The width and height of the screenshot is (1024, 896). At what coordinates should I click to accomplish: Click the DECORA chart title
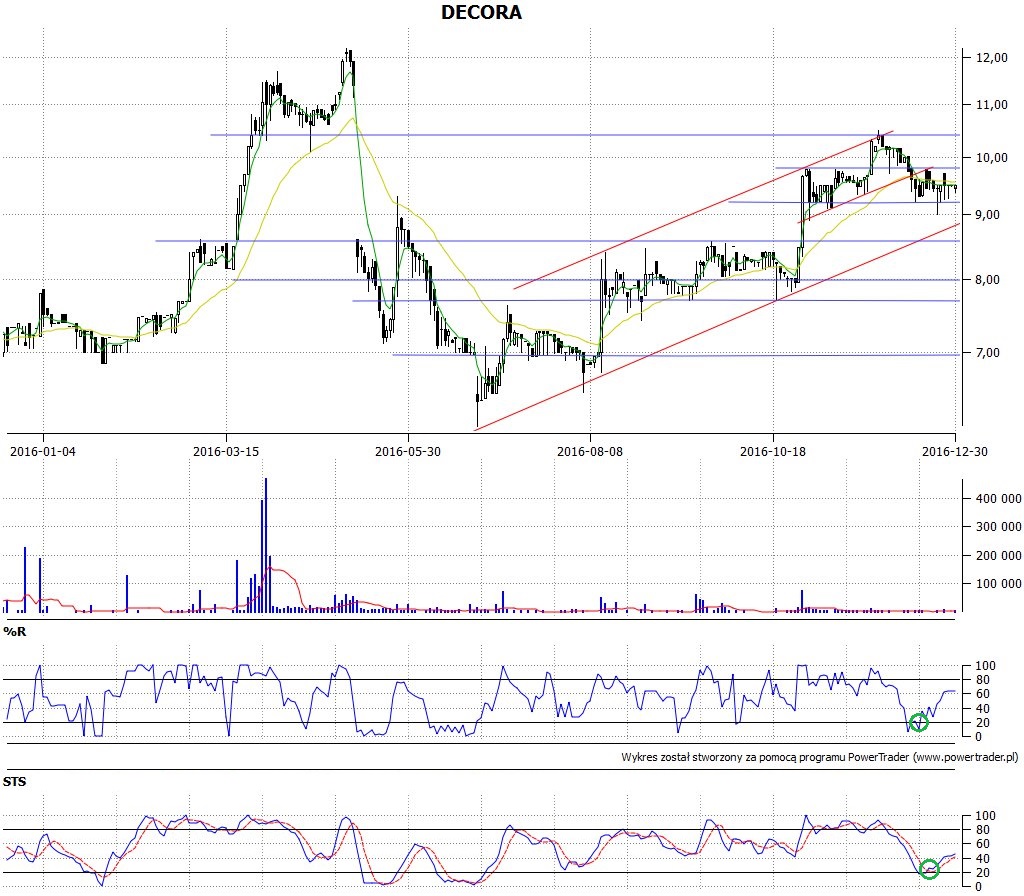481,12
